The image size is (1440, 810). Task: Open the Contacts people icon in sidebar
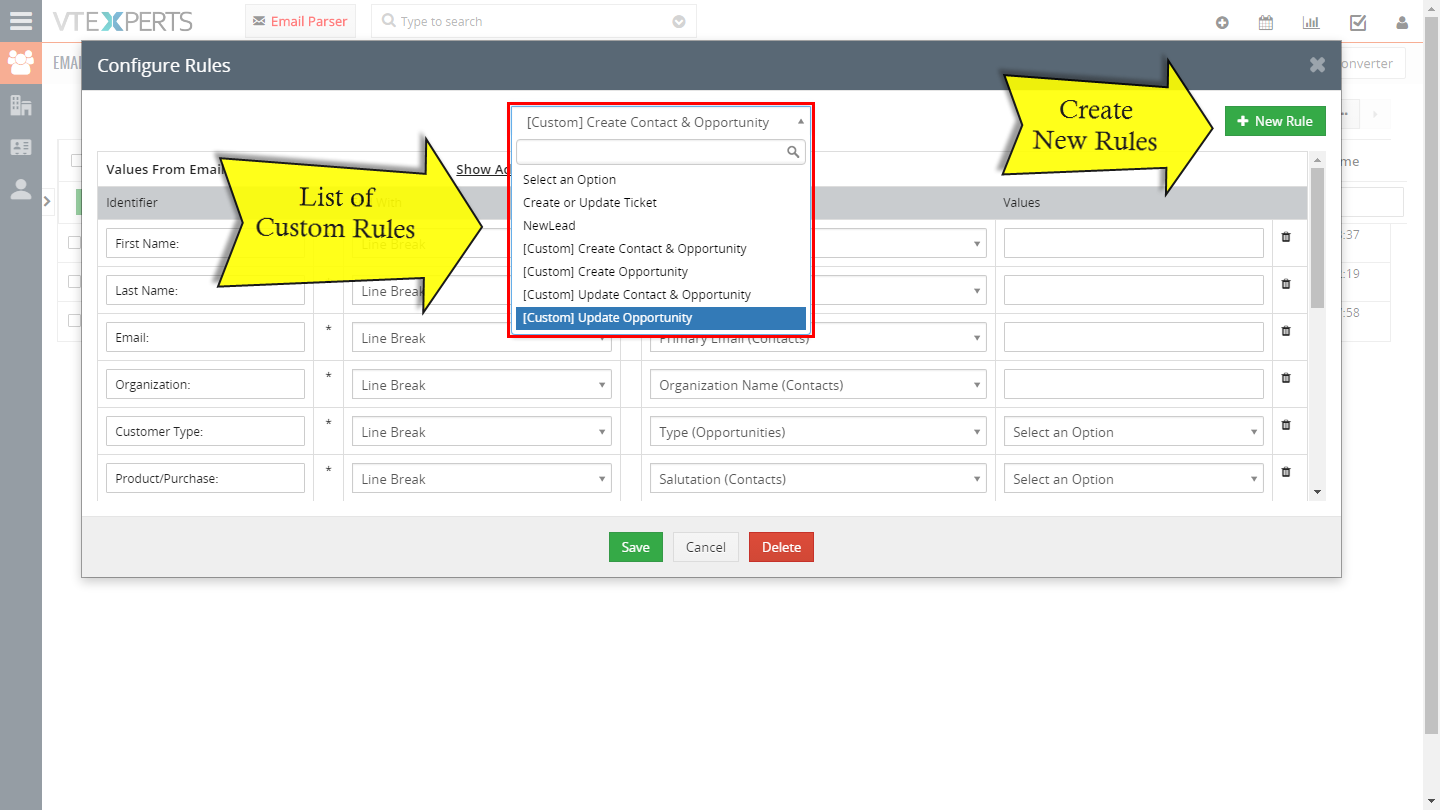20,62
